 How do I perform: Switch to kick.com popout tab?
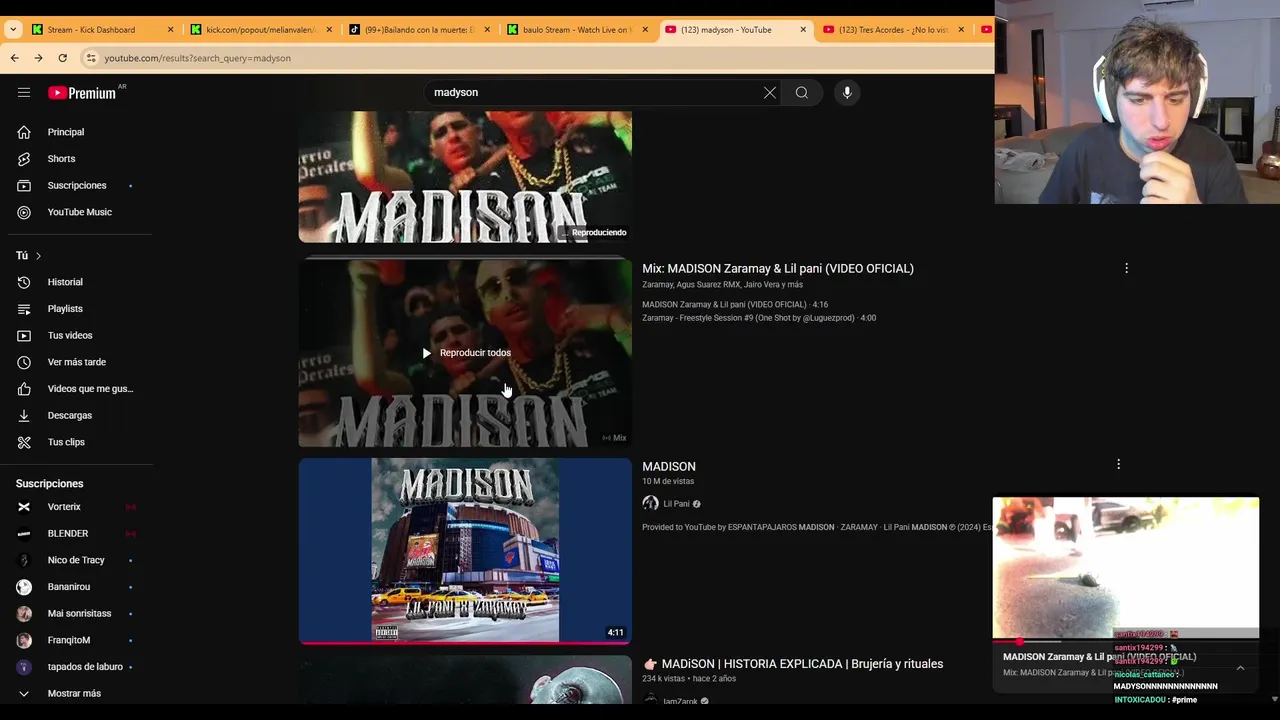(259, 30)
